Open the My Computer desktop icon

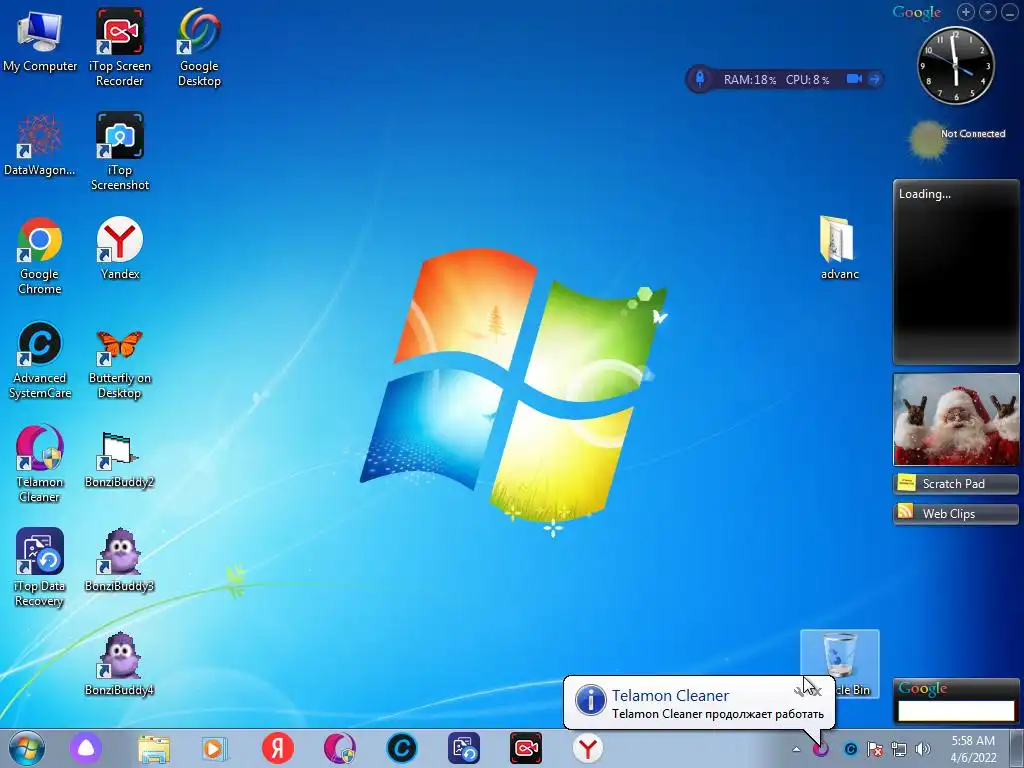[40, 40]
